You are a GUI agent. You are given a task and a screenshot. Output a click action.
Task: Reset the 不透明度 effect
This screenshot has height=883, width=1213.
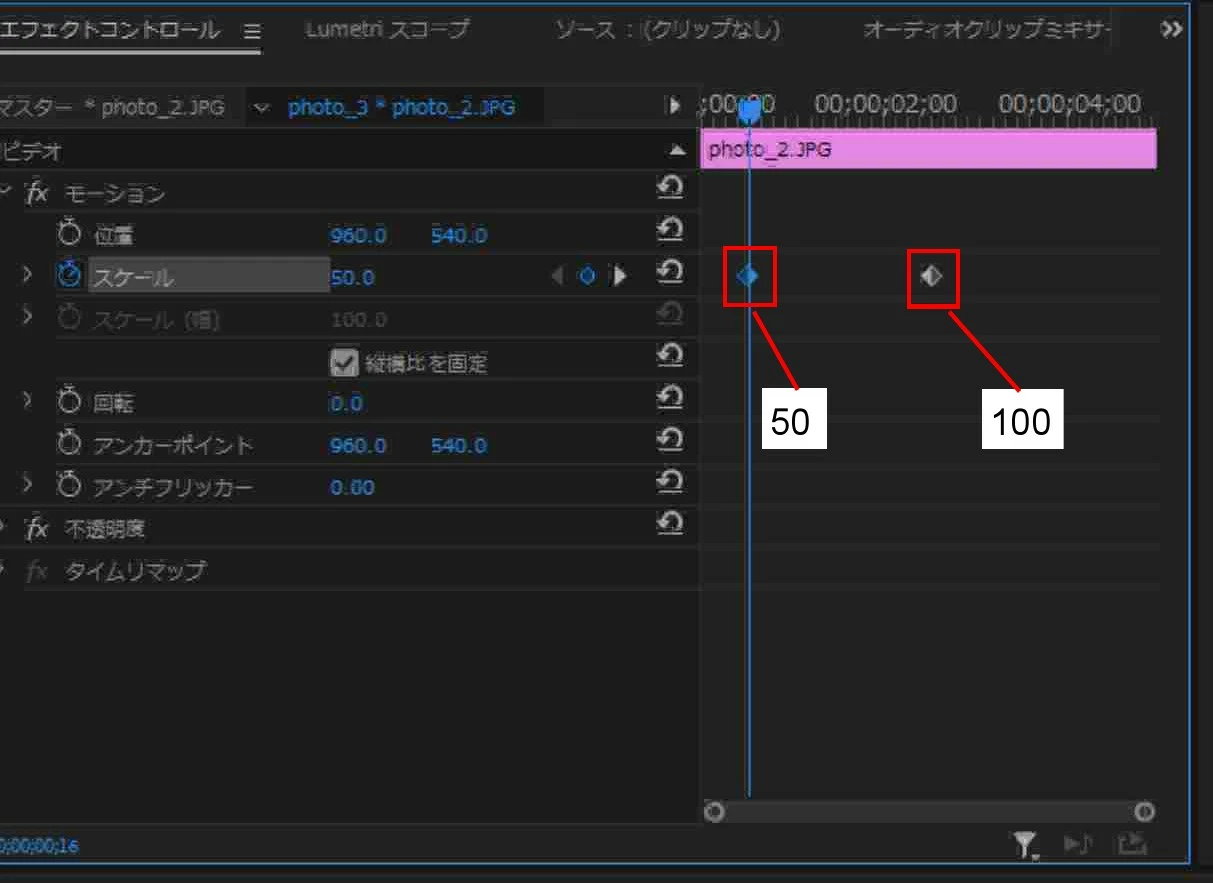pos(670,522)
